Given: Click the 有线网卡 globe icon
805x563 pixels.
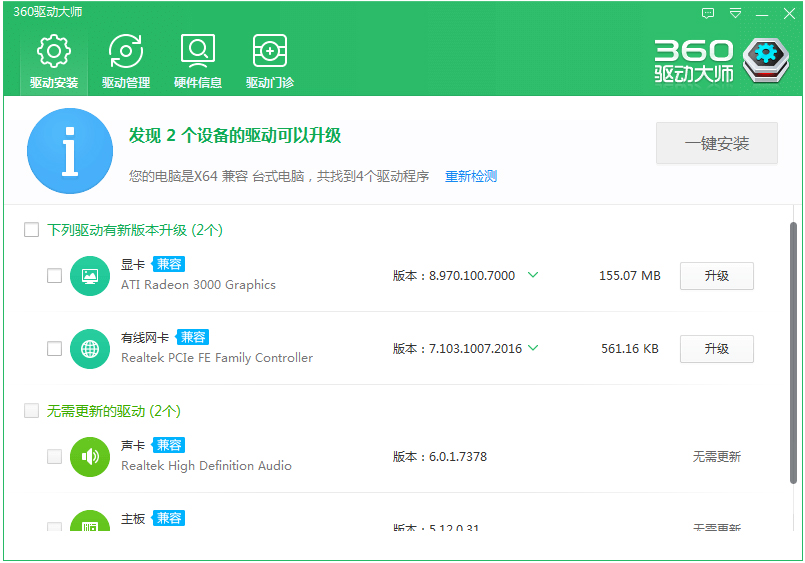Looking at the screenshot, I should (x=90, y=348).
